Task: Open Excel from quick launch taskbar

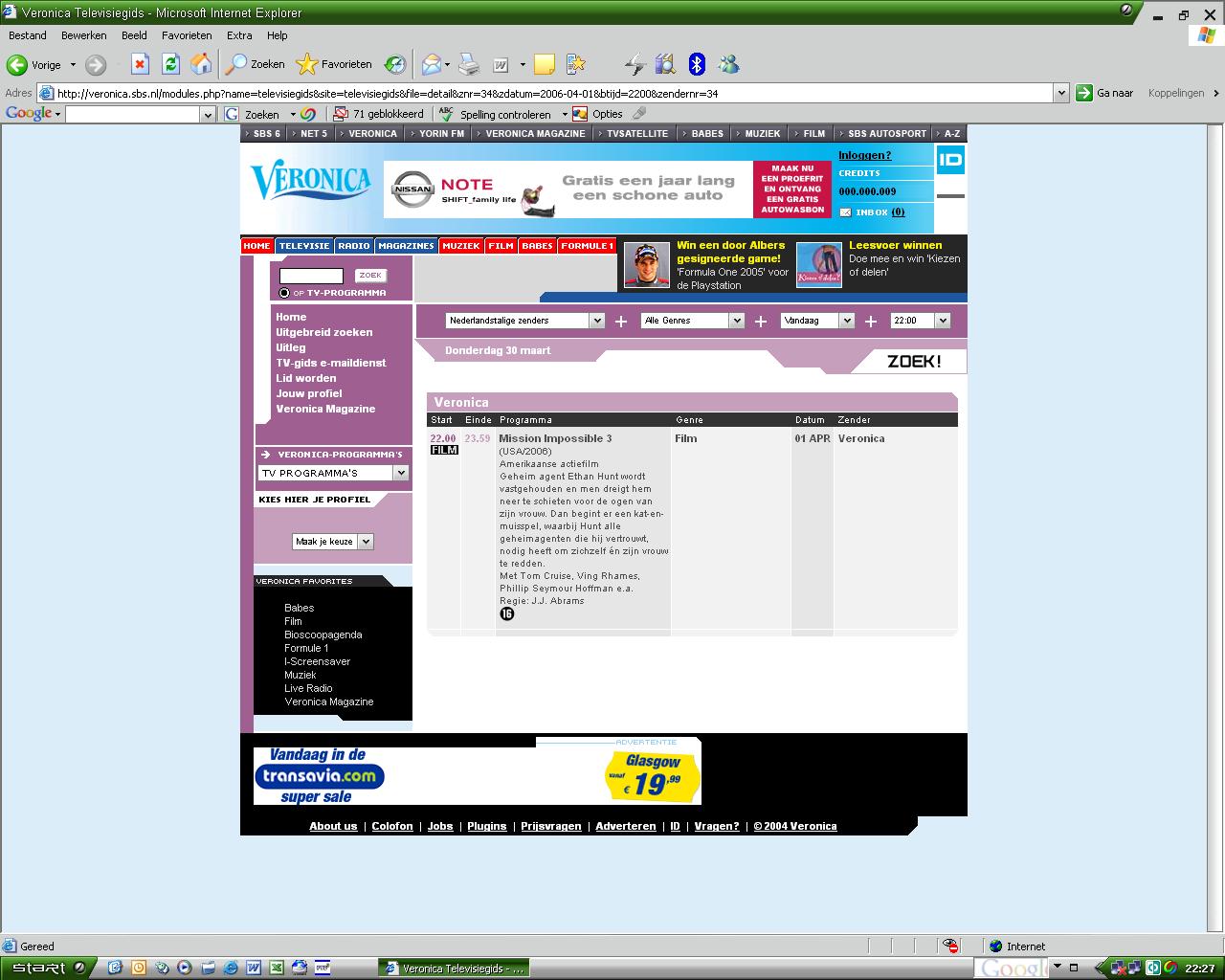Action: (x=276, y=968)
